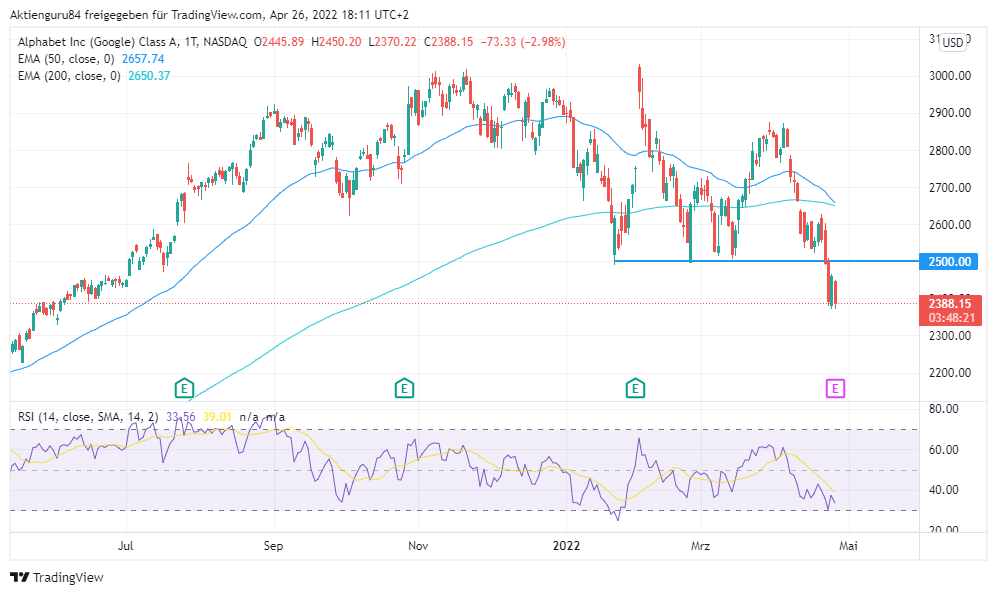997x595 pixels.
Task: Click the earnings E marker in early 2022
Action: pos(635,388)
